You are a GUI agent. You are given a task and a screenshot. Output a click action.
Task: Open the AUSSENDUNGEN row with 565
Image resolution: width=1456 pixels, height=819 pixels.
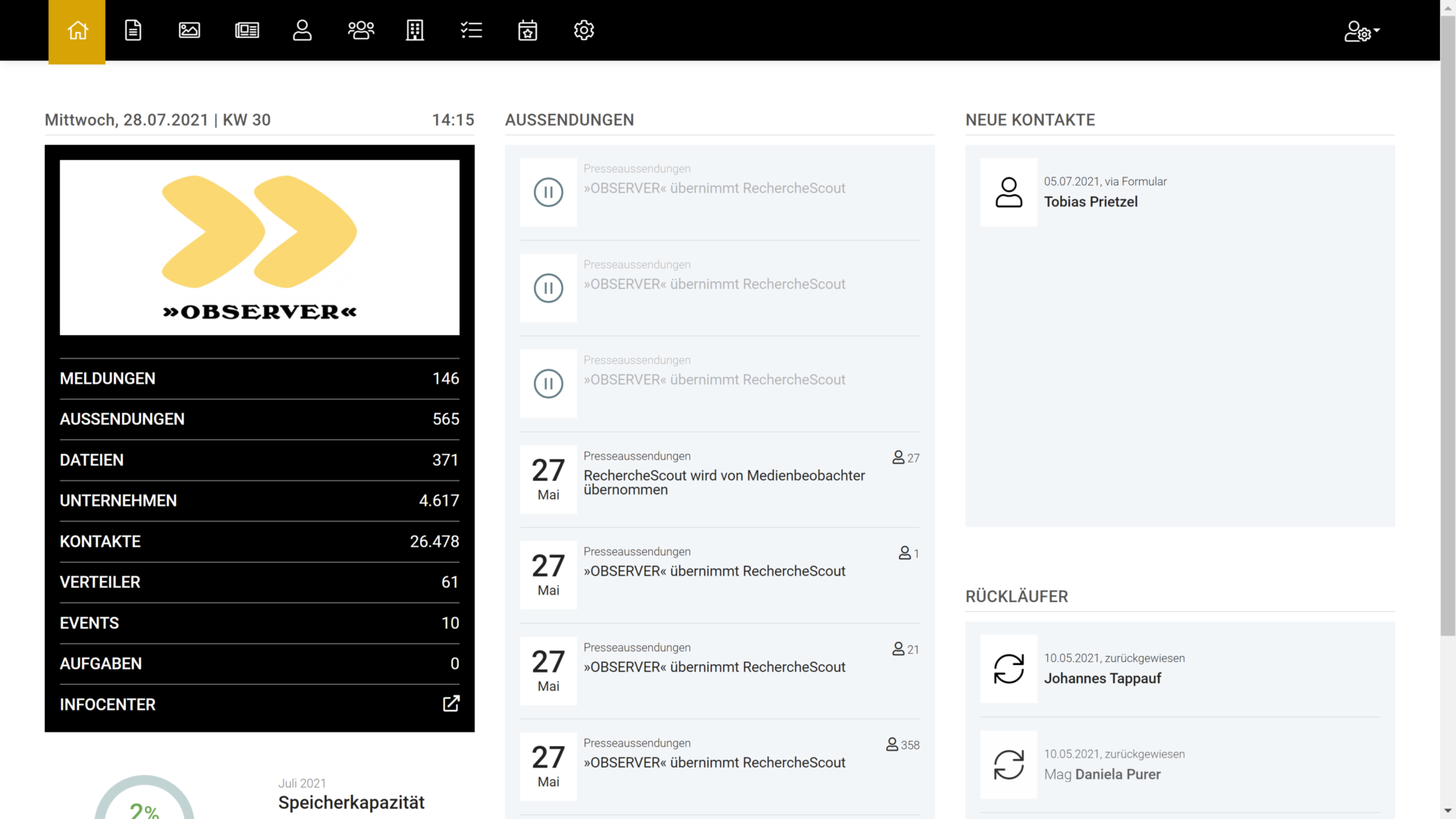tap(259, 419)
